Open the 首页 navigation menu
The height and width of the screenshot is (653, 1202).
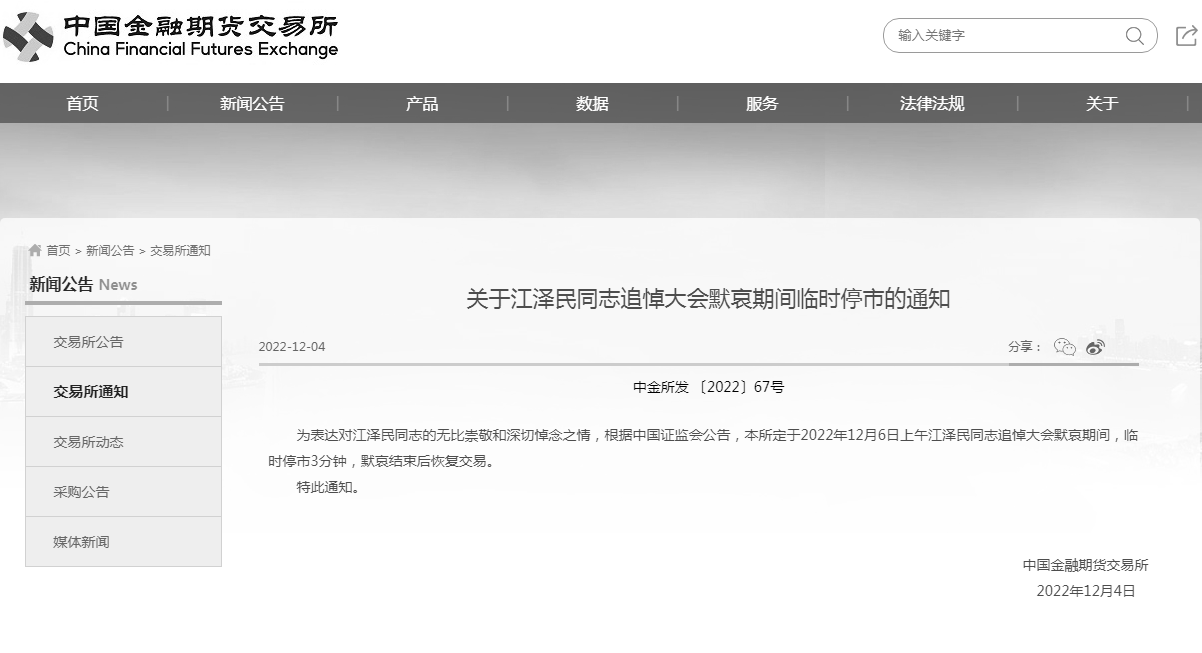click(x=83, y=103)
